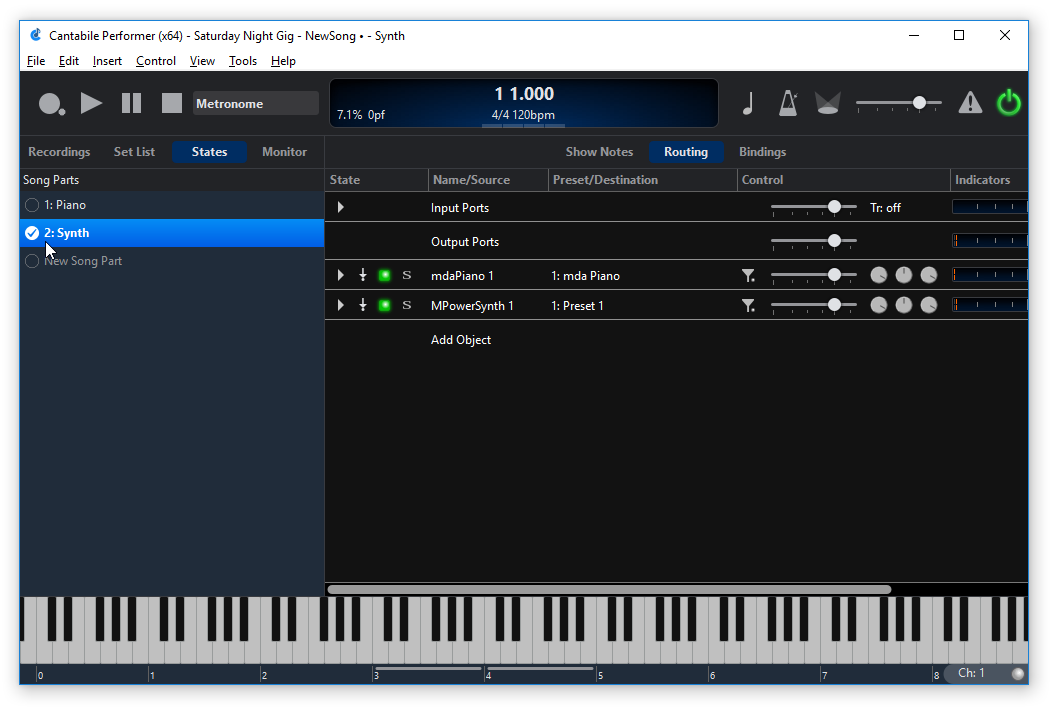This screenshot has width=1052, height=708.
Task: Open the Control menu
Action: point(156,61)
